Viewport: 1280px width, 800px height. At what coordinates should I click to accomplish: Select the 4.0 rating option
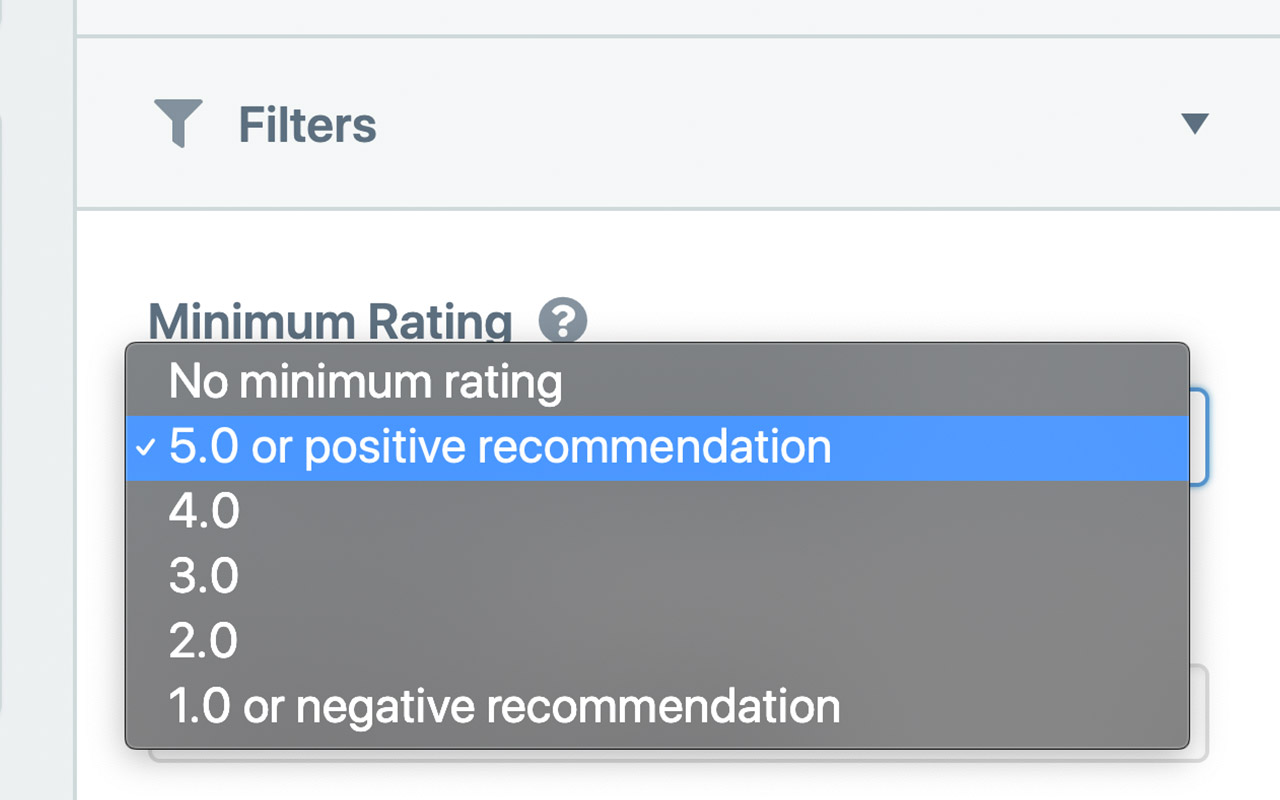pos(204,510)
